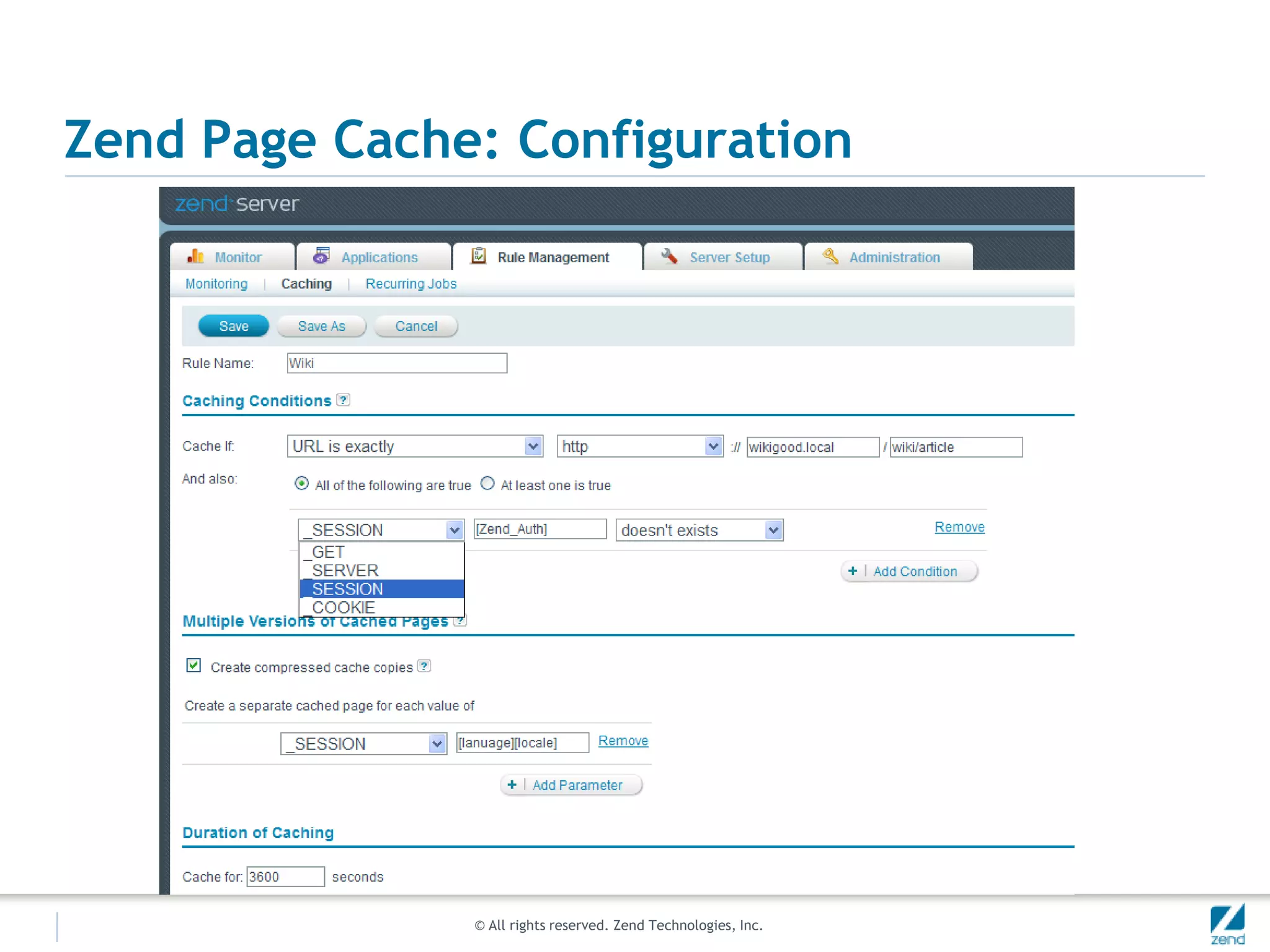Switch to the Applications tab
Viewport: 1270px width, 952px height.
click(x=373, y=257)
